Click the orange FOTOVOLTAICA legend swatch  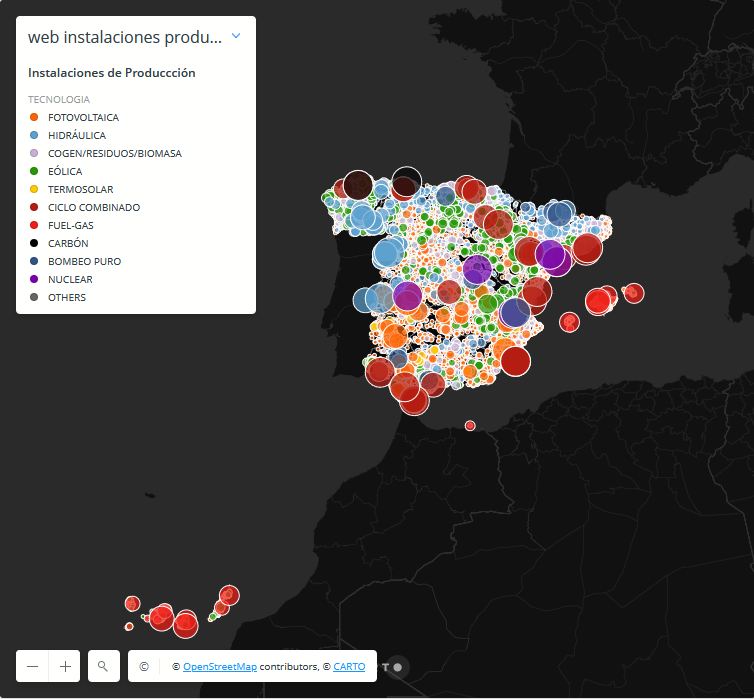pyautogui.click(x=34, y=117)
